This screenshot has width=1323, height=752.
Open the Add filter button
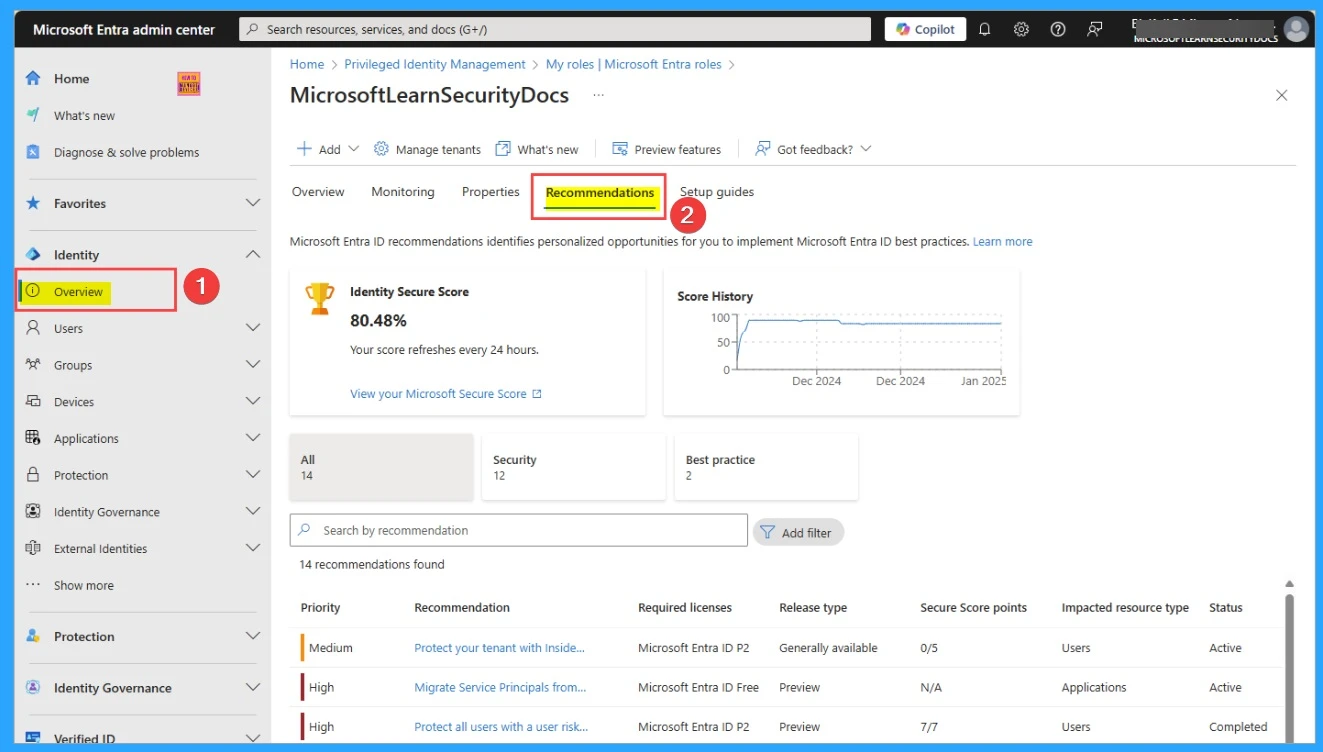pos(798,531)
